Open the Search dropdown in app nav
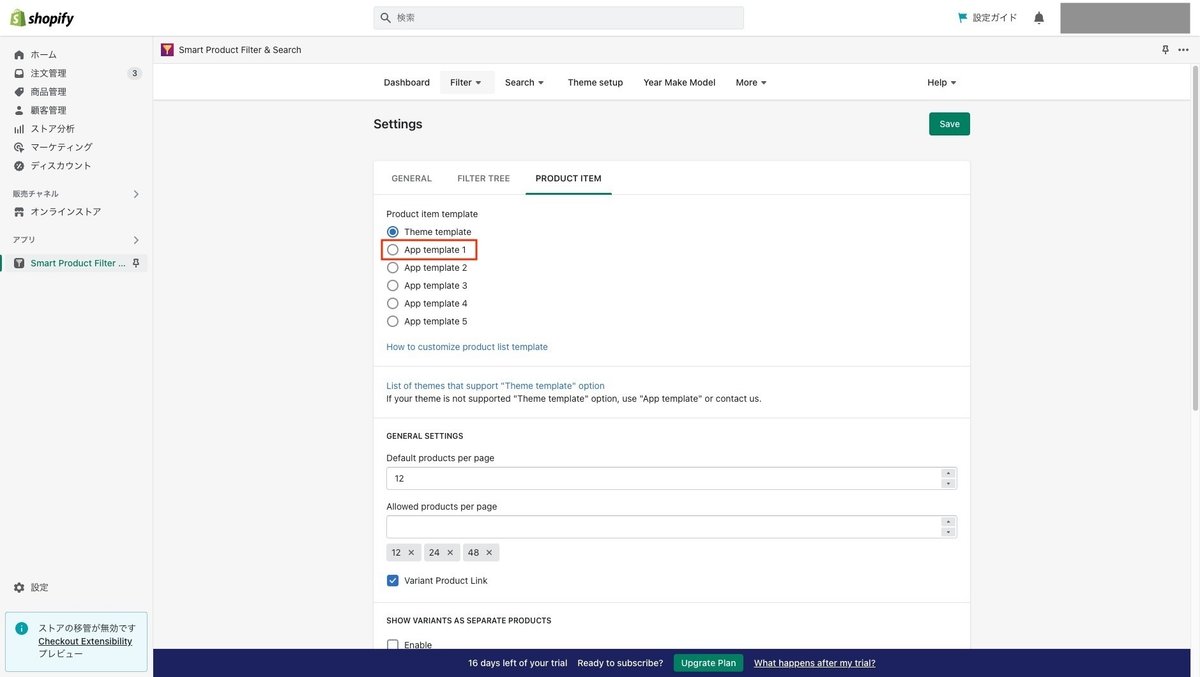Viewport: 1200px width, 677px height. pyautogui.click(x=525, y=83)
